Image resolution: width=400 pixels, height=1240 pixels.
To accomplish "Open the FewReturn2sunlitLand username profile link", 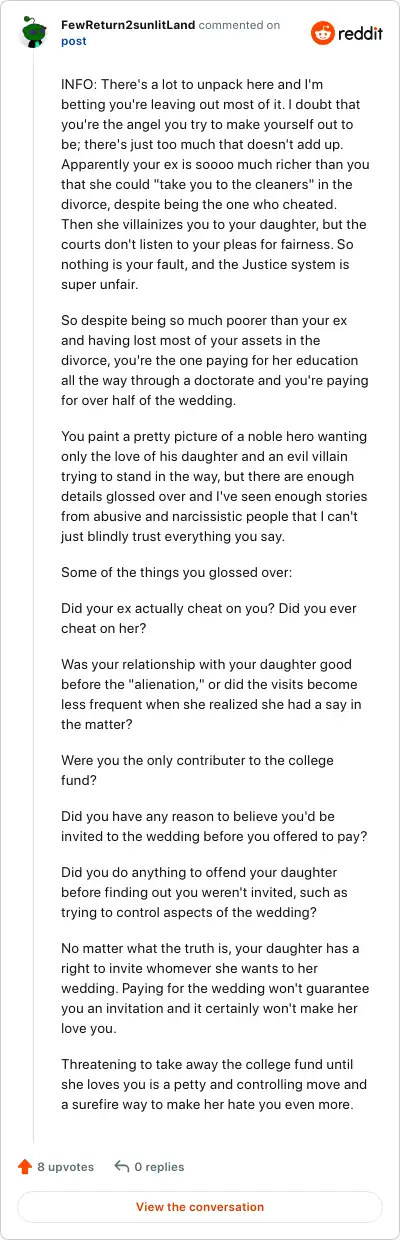I will click(128, 26).
